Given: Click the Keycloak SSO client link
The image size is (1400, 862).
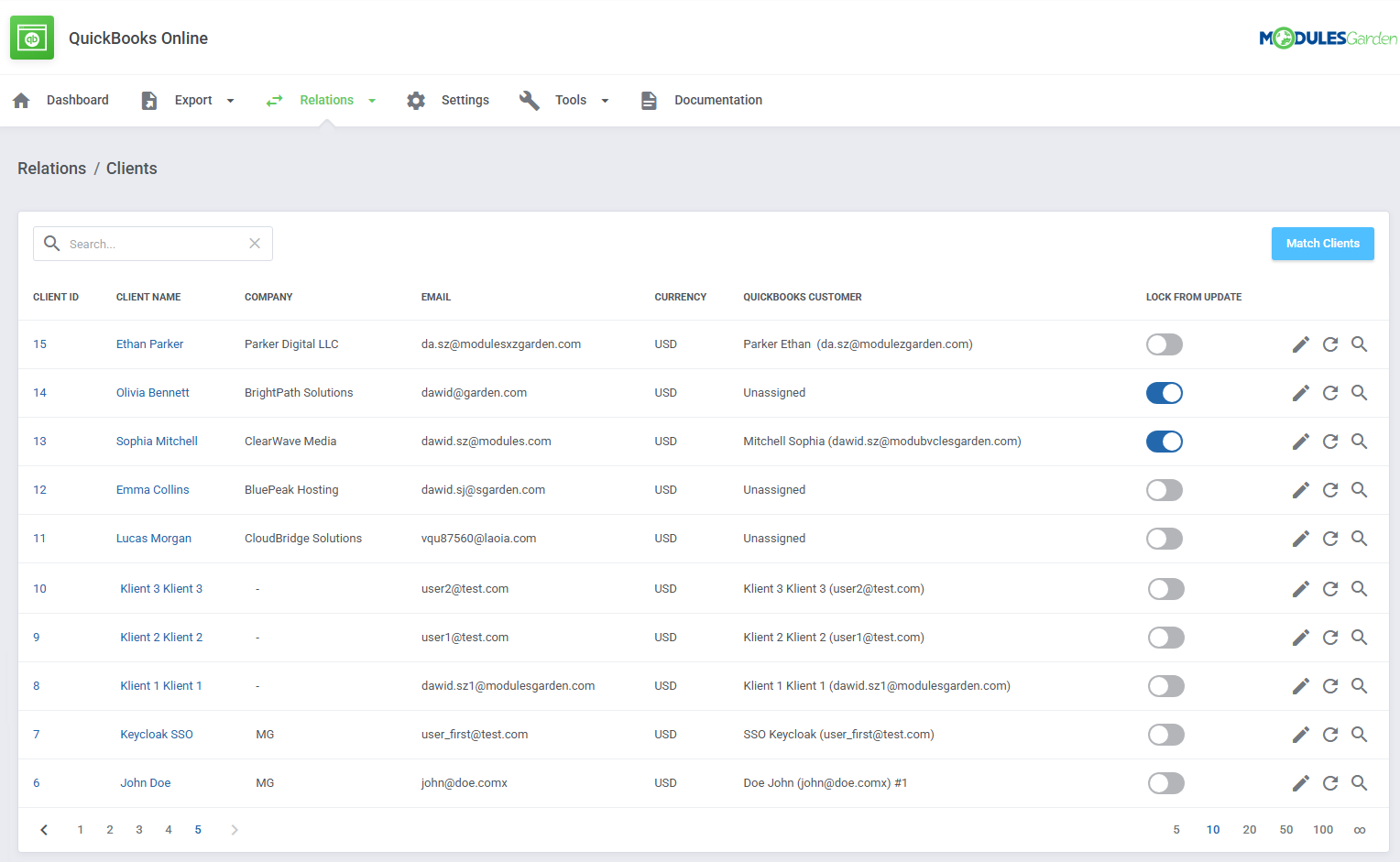Looking at the screenshot, I should pos(157,735).
